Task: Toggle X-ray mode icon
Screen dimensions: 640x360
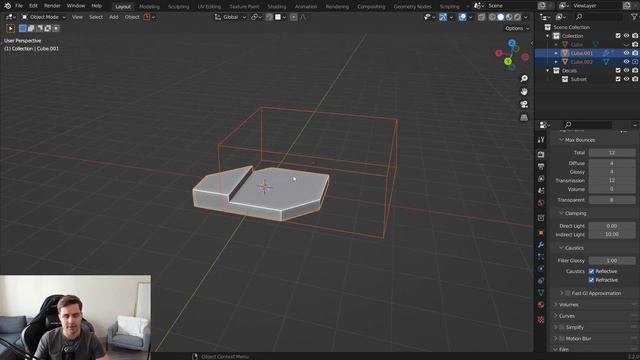Action: point(481,17)
